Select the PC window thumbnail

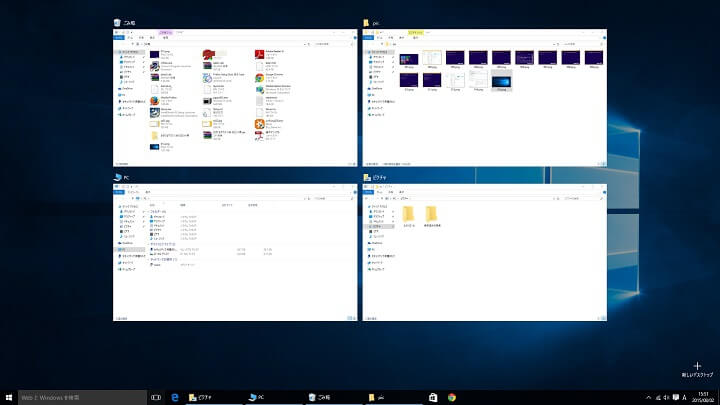pos(235,252)
